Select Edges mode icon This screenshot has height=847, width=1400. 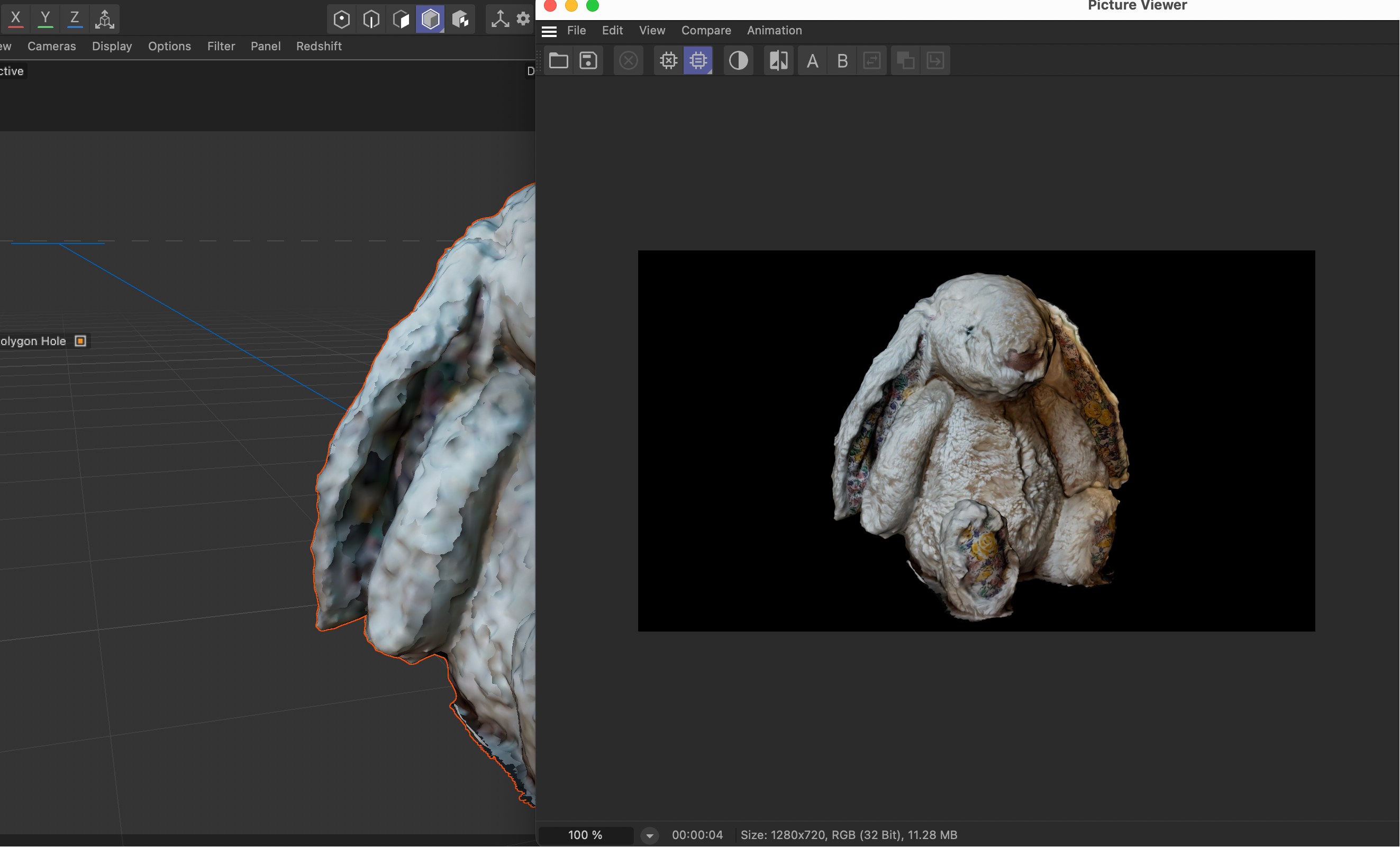coord(371,20)
